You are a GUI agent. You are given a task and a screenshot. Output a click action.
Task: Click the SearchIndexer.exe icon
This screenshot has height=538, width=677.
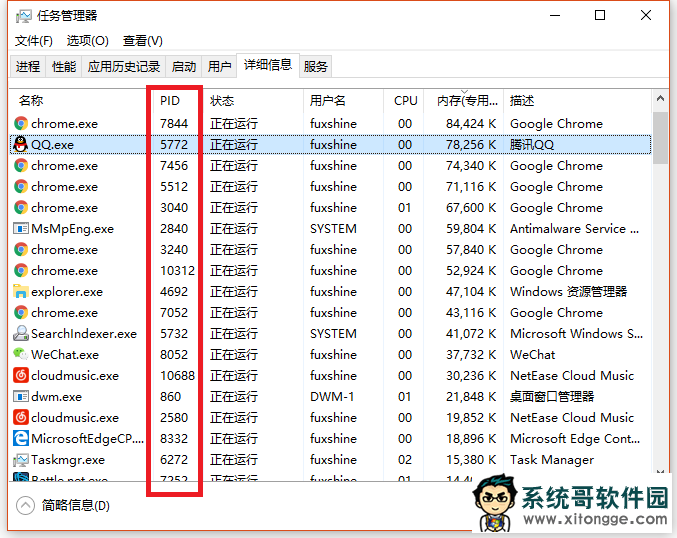21,333
